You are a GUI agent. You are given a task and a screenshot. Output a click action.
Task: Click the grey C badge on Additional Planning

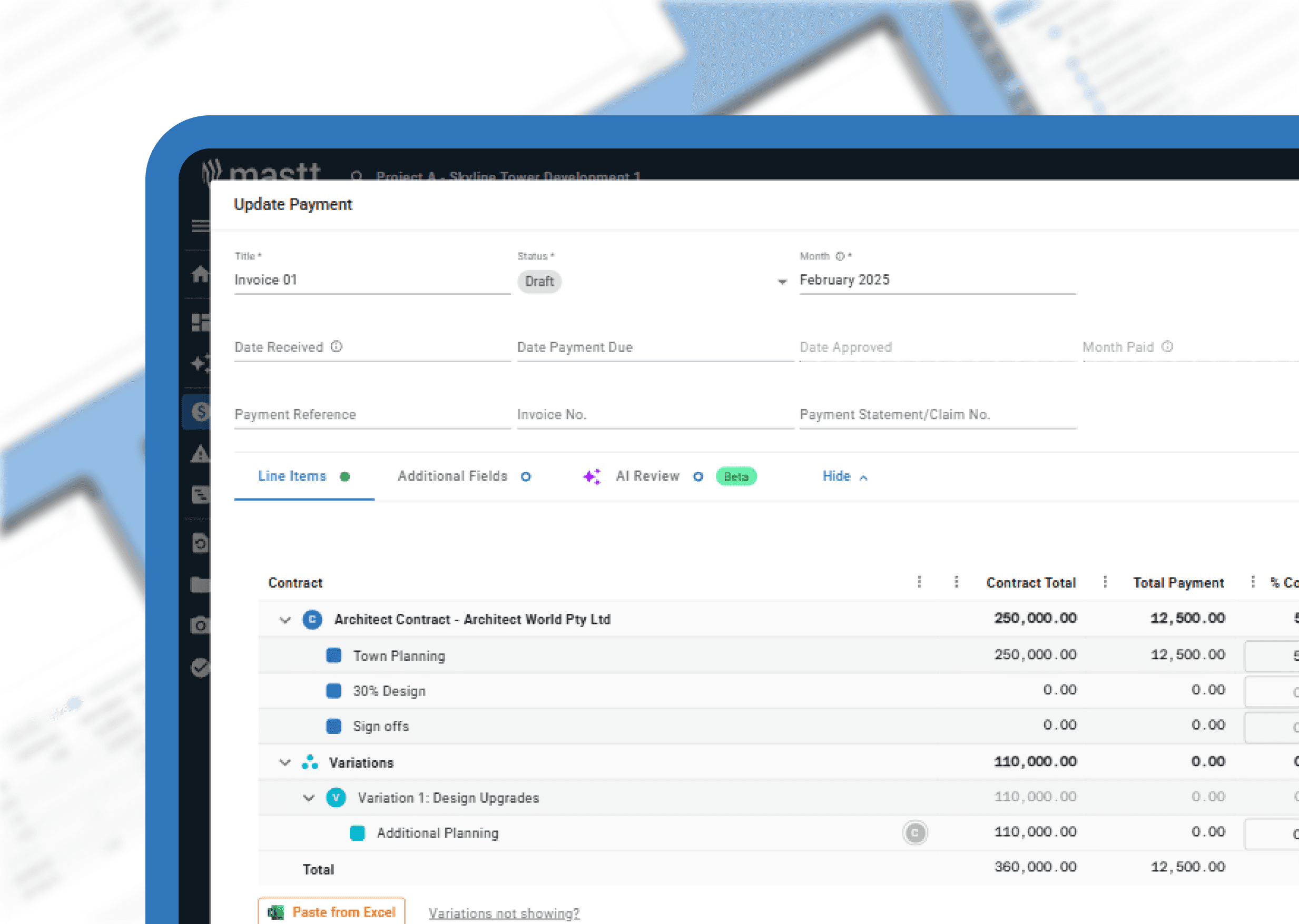915,833
